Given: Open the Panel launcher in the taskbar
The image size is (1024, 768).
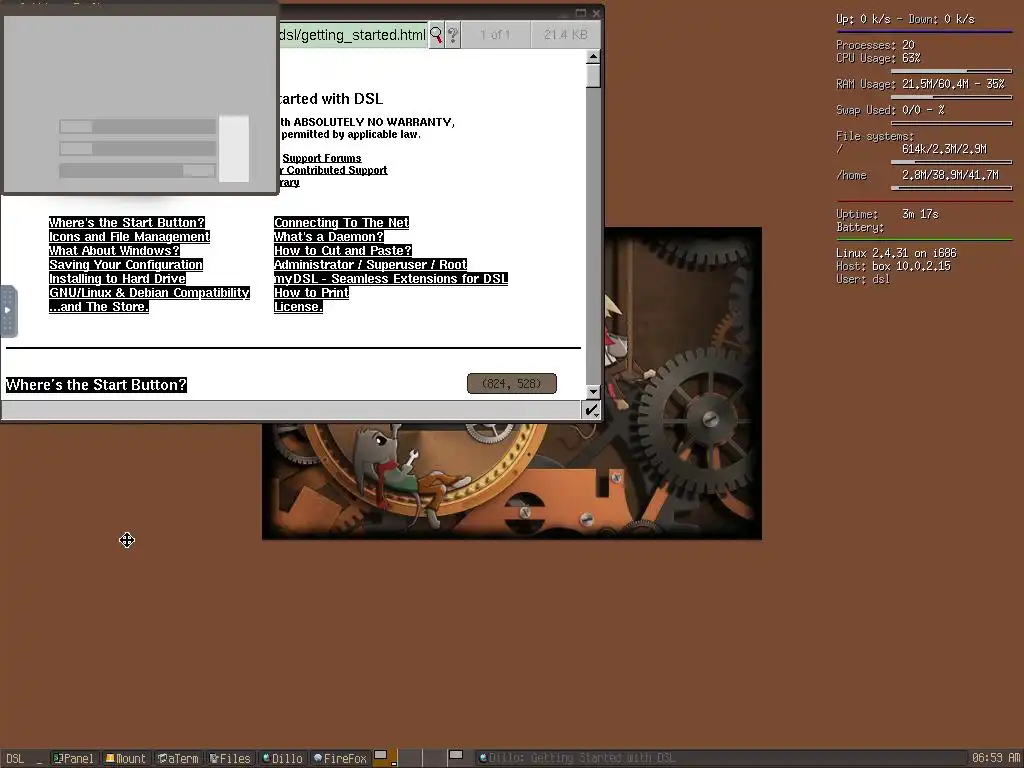Looking at the screenshot, I should pyautogui.click(x=73, y=758).
